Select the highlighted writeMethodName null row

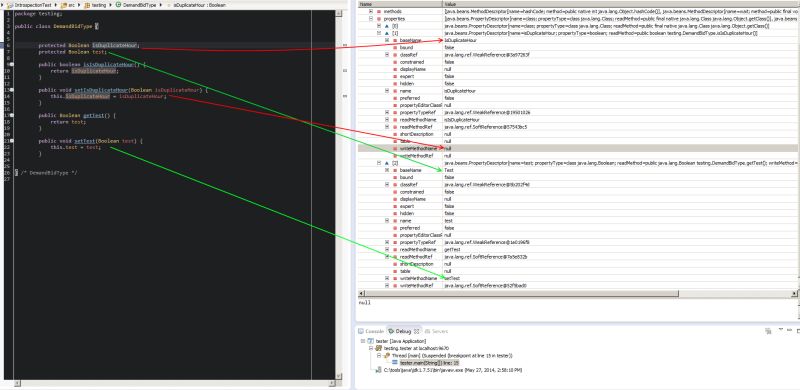click(578, 148)
